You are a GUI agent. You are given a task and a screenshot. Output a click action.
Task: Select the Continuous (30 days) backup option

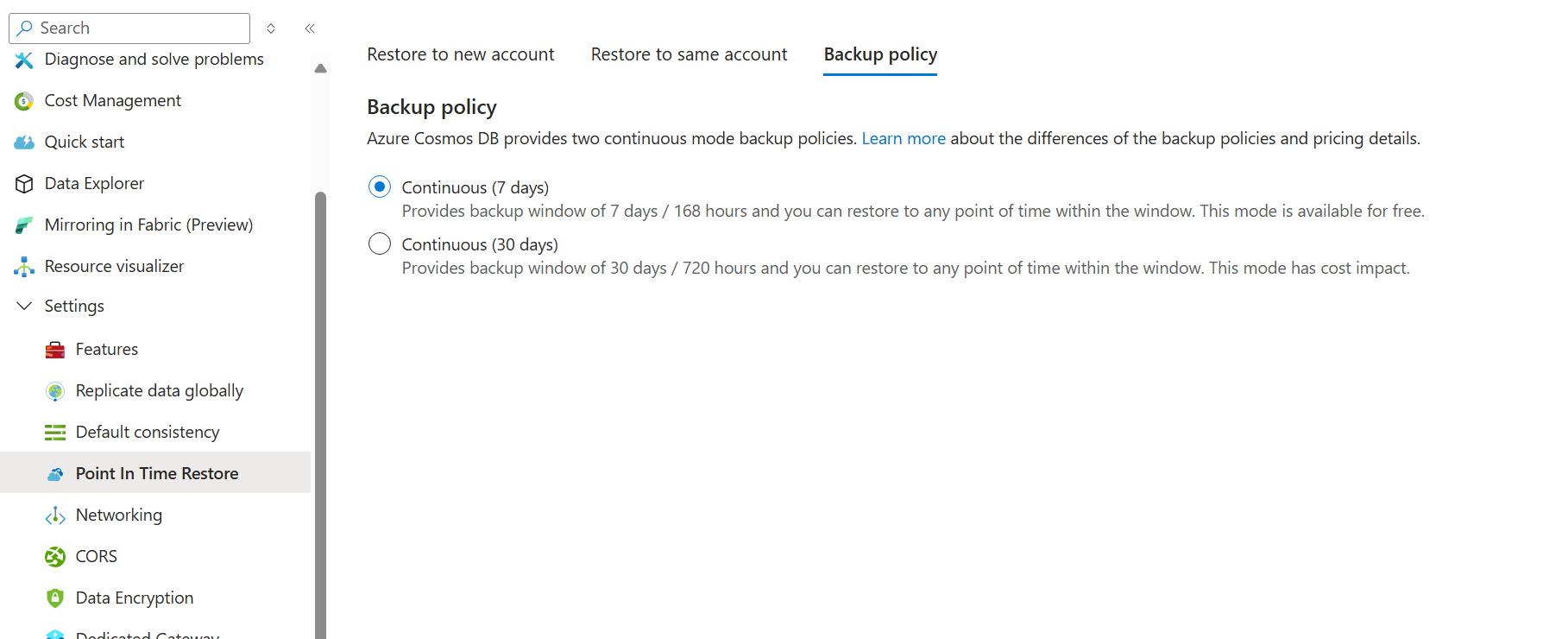pos(380,244)
